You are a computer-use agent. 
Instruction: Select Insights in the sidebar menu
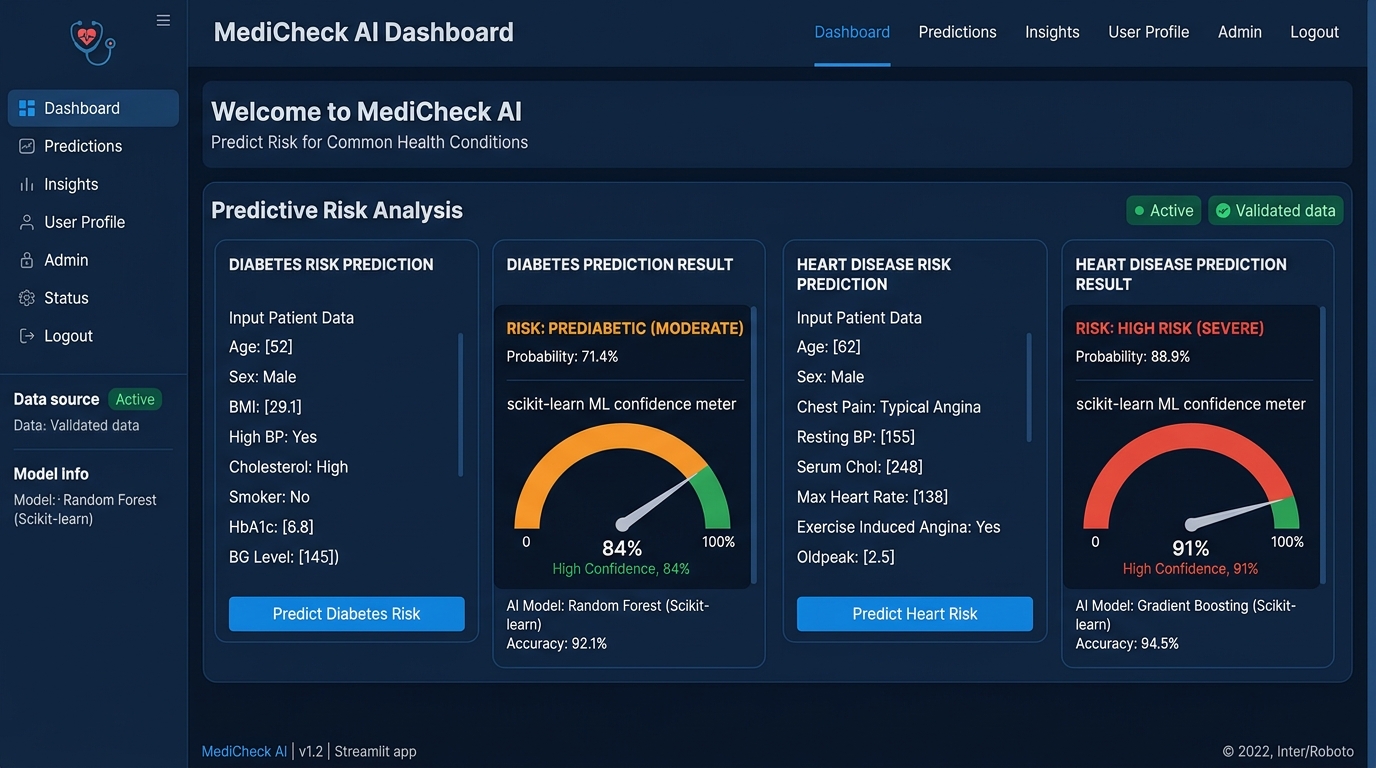pyautogui.click(x=93, y=184)
